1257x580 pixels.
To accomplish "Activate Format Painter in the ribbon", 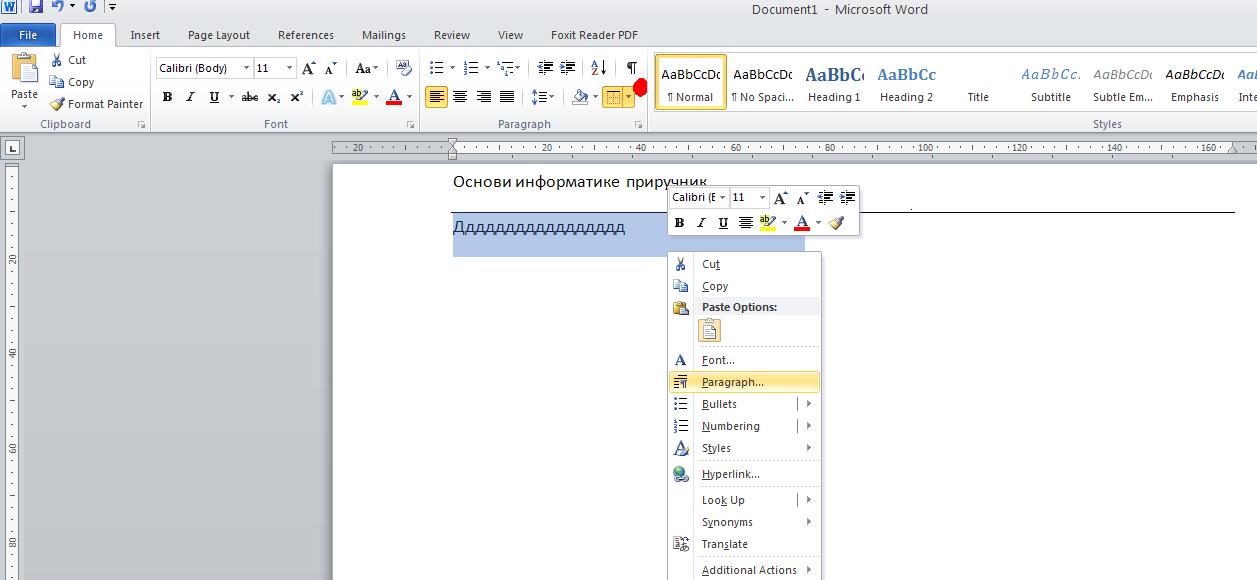I will [97, 104].
